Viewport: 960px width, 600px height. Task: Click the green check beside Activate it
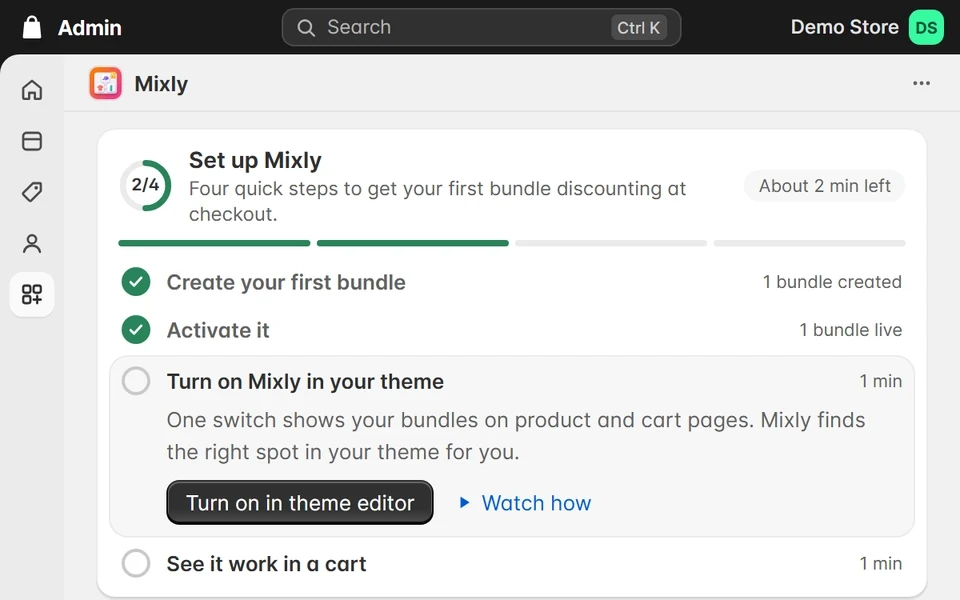coord(136,330)
